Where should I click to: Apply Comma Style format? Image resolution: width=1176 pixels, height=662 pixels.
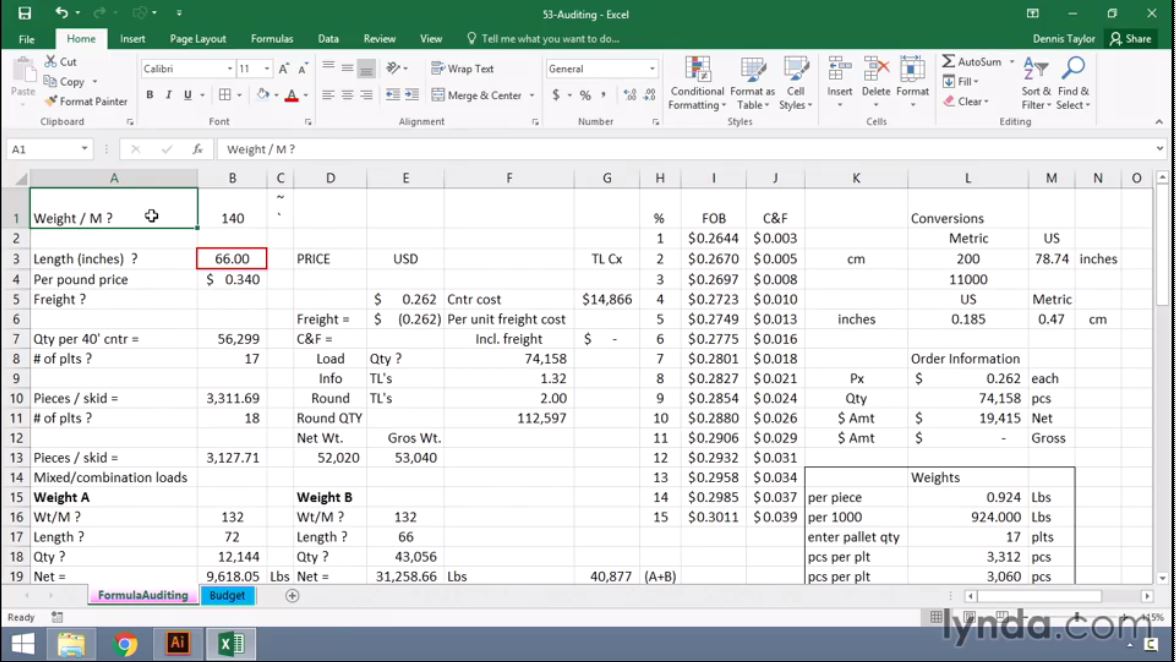point(603,95)
